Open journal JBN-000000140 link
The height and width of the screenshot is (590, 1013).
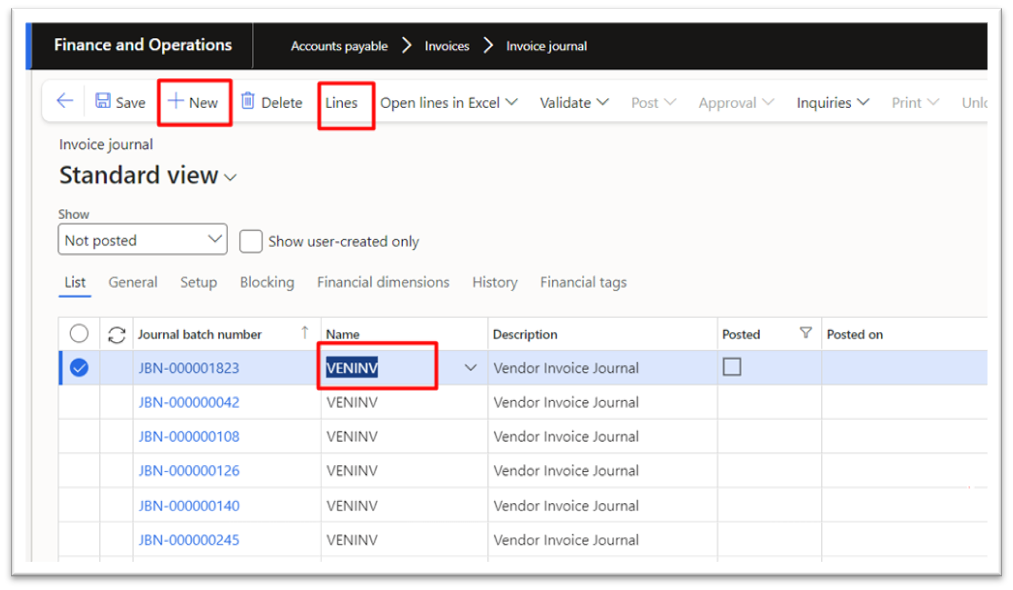coord(189,505)
